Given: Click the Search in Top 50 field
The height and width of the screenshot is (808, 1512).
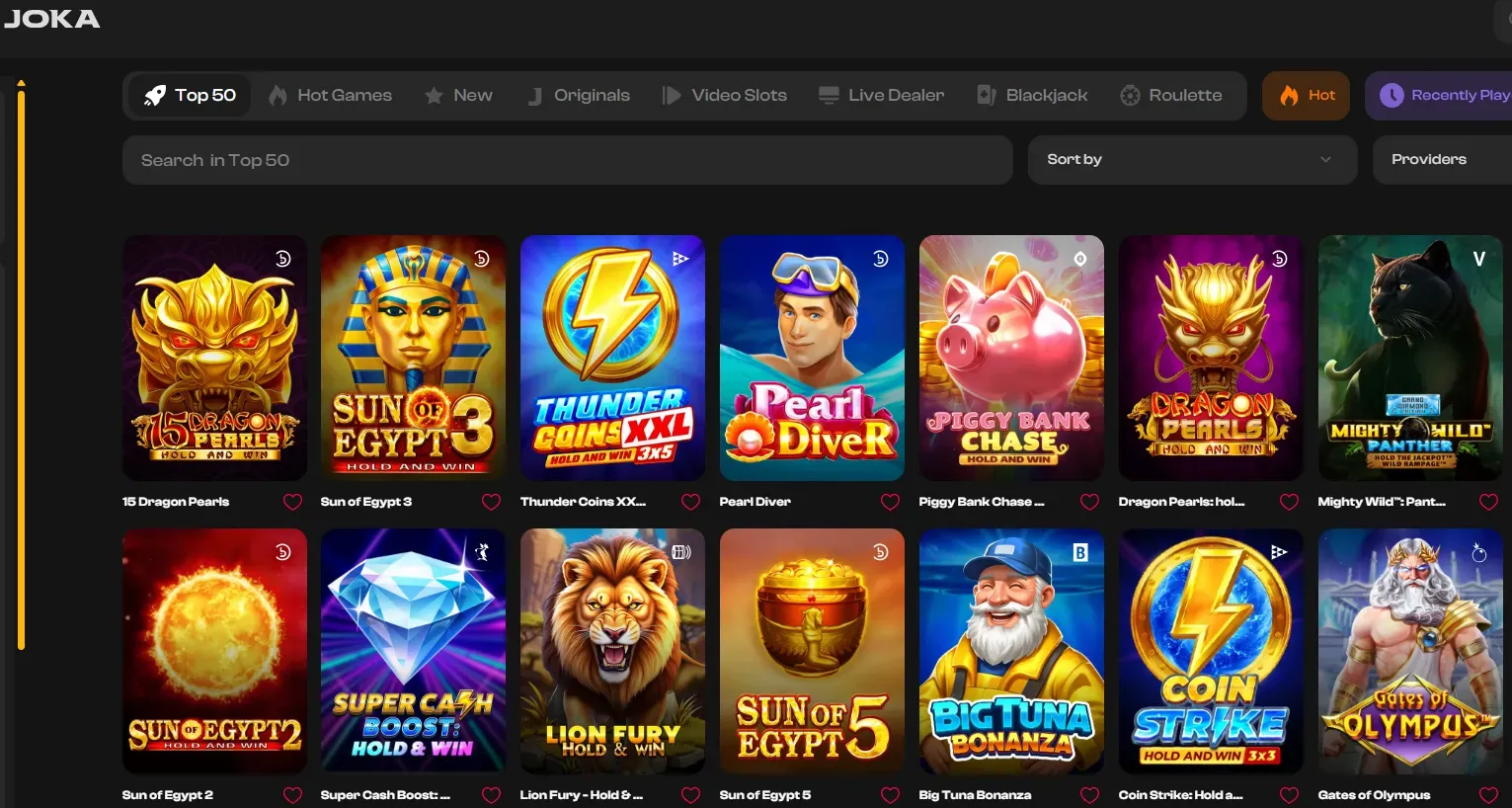Looking at the screenshot, I should coord(567,160).
